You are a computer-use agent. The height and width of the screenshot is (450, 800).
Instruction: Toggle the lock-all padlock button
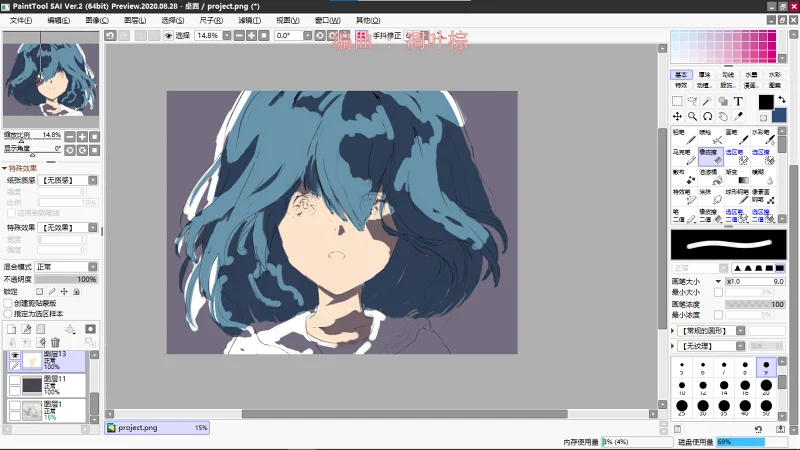[x=76, y=291]
